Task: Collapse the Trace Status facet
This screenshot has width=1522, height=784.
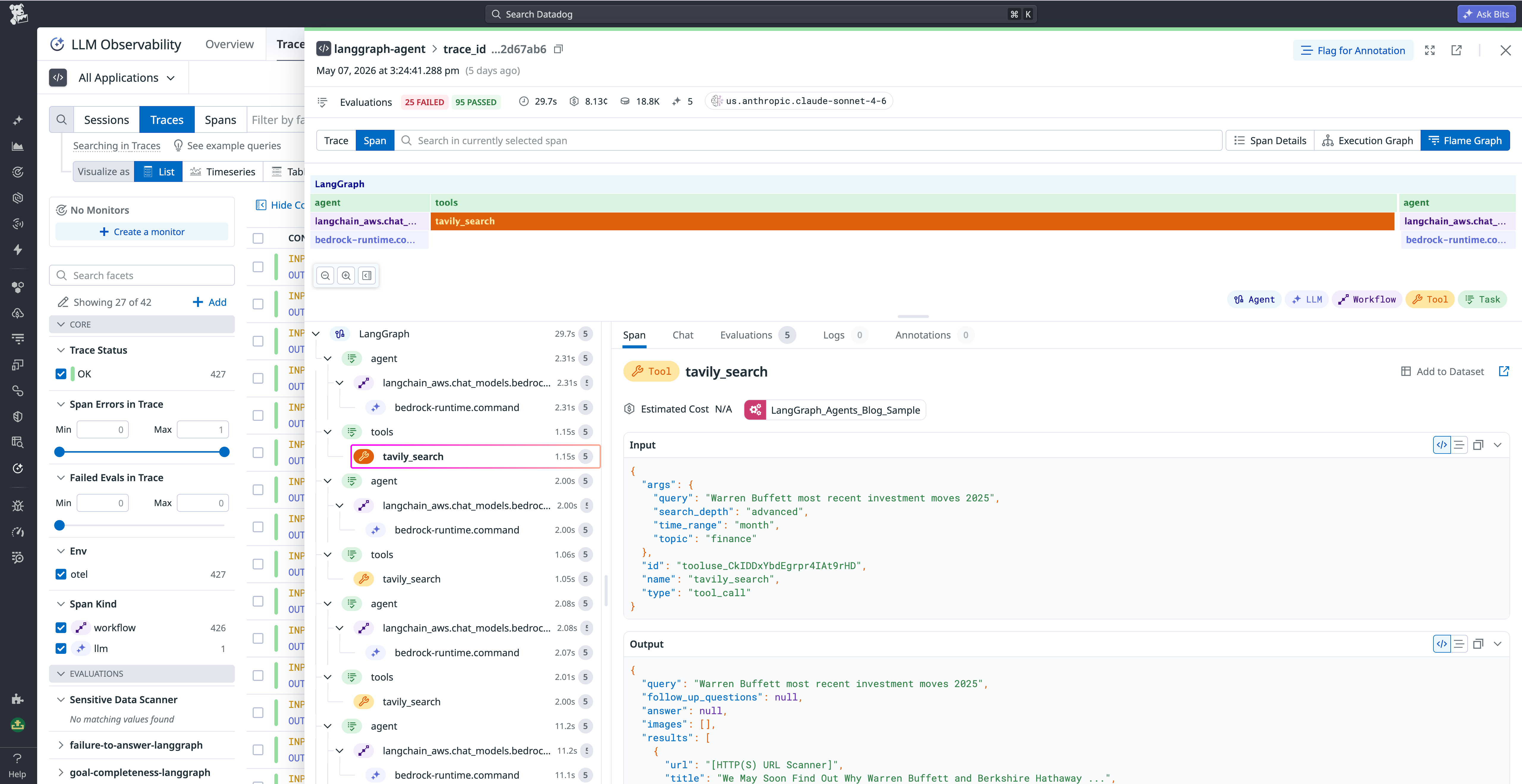Action: coord(60,350)
